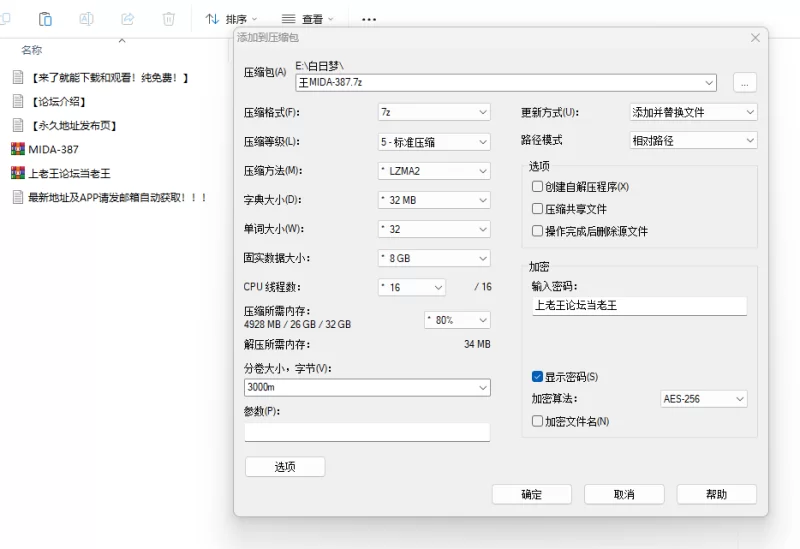The image size is (800, 549).
Task: Select the 【来了就能下载和观看！纯免费！】 file
Action: pos(101,78)
